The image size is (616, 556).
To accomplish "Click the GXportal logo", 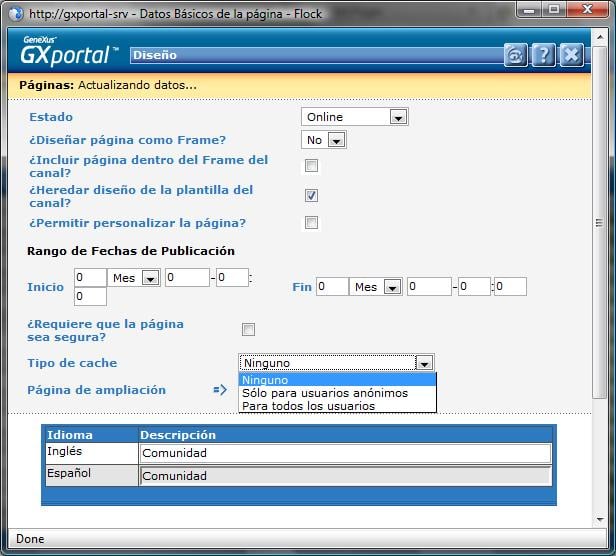I will [x=68, y=52].
